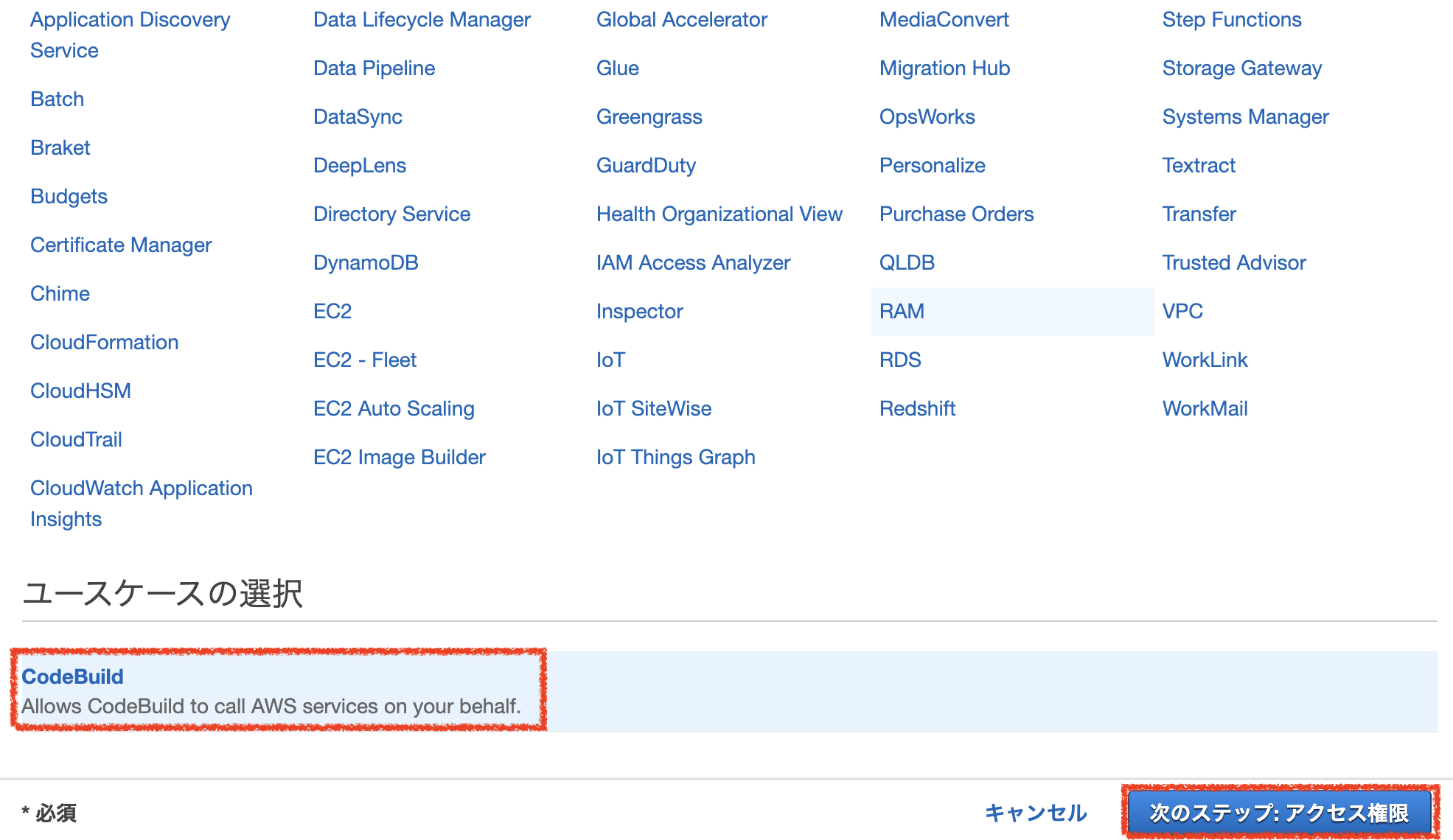1453x840 pixels.
Task: Choose the Glue service
Action: point(618,68)
